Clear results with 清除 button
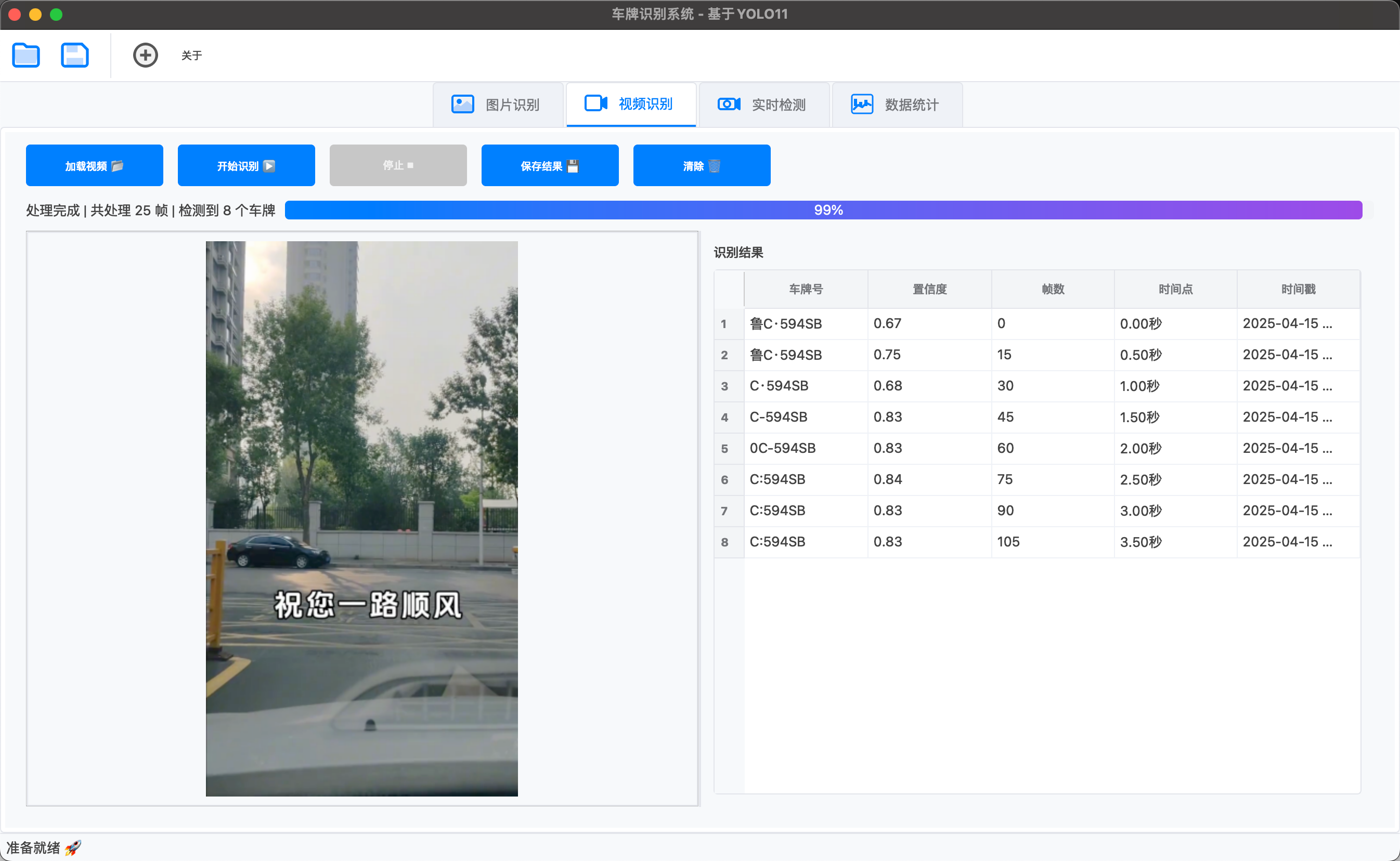The width and height of the screenshot is (1400, 861). [702, 166]
